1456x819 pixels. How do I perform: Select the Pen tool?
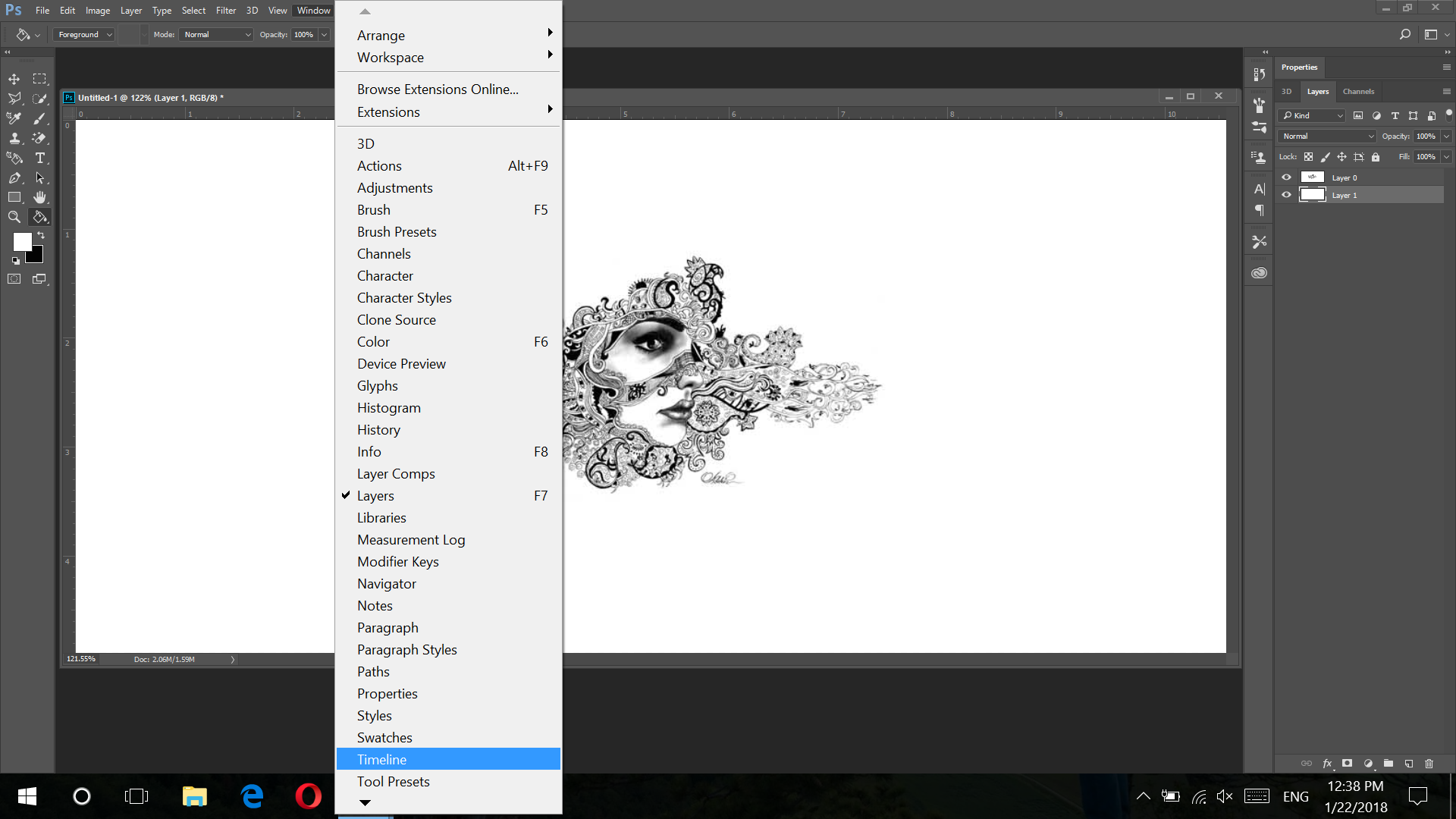click(x=14, y=177)
